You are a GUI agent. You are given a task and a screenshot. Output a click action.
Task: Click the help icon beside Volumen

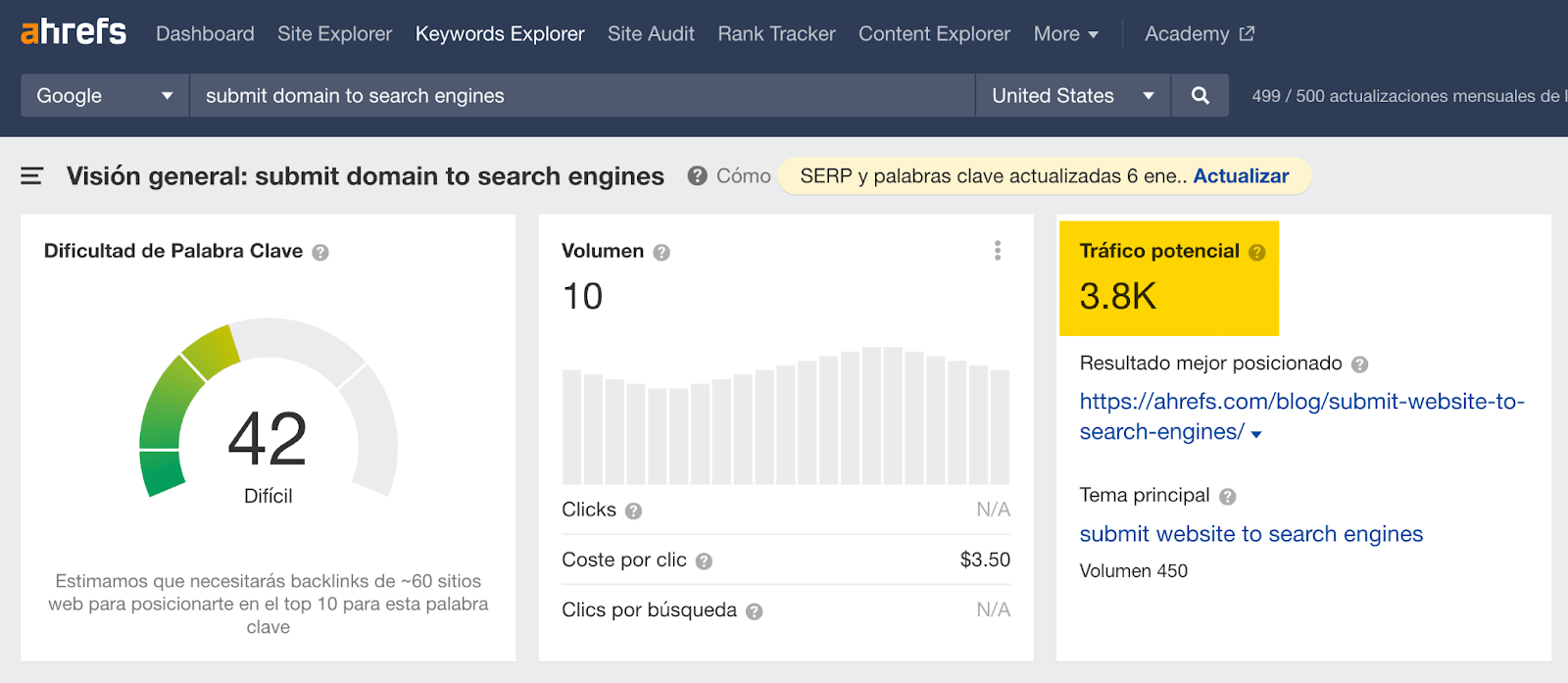[x=661, y=253]
